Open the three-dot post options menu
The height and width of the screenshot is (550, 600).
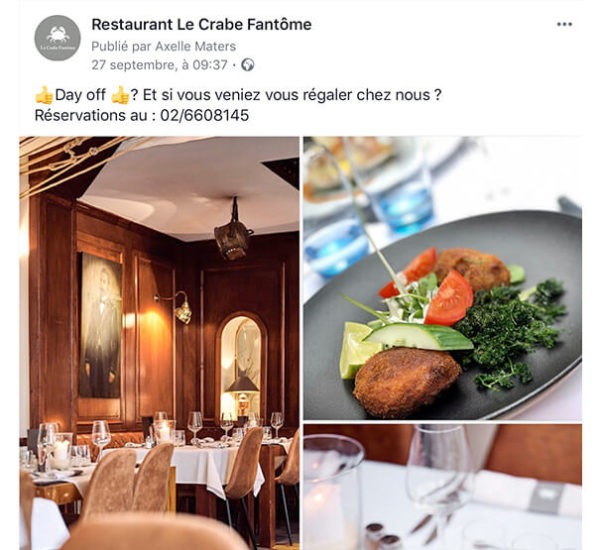coord(564,24)
